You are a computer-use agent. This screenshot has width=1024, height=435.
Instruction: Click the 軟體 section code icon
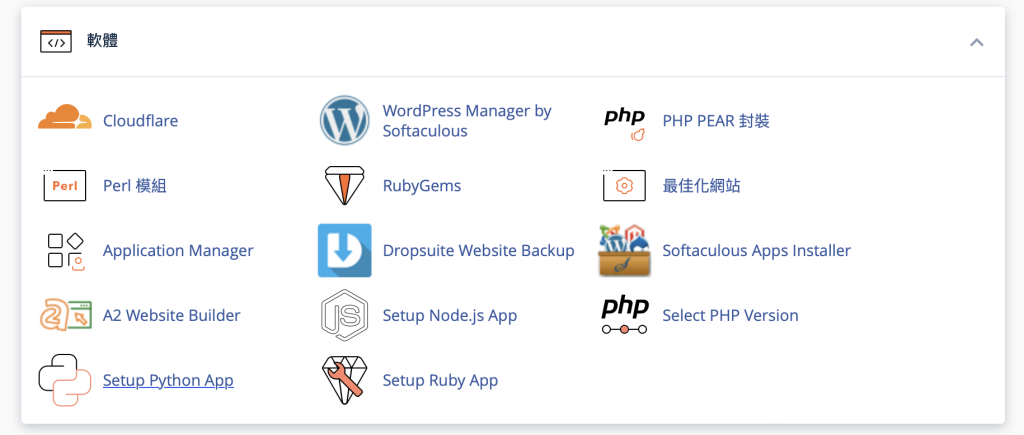(x=56, y=41)
